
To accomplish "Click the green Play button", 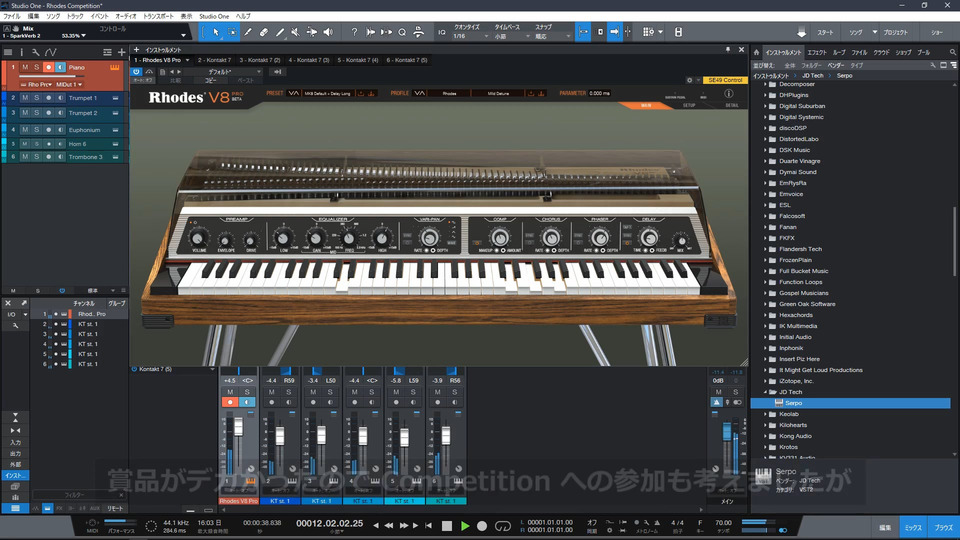I will [465, 525].
